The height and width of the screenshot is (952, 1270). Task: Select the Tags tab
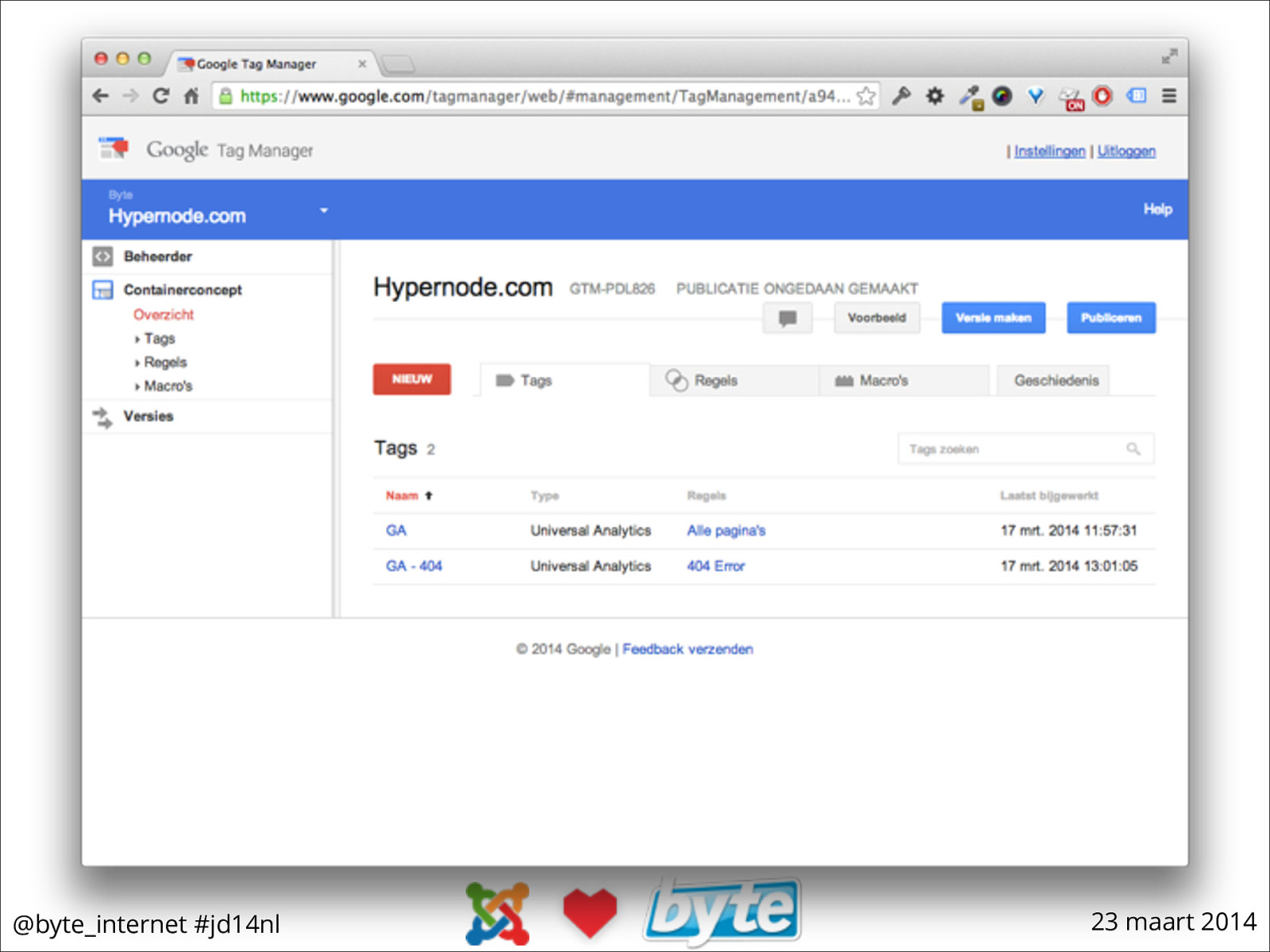[x=565, y=380]
